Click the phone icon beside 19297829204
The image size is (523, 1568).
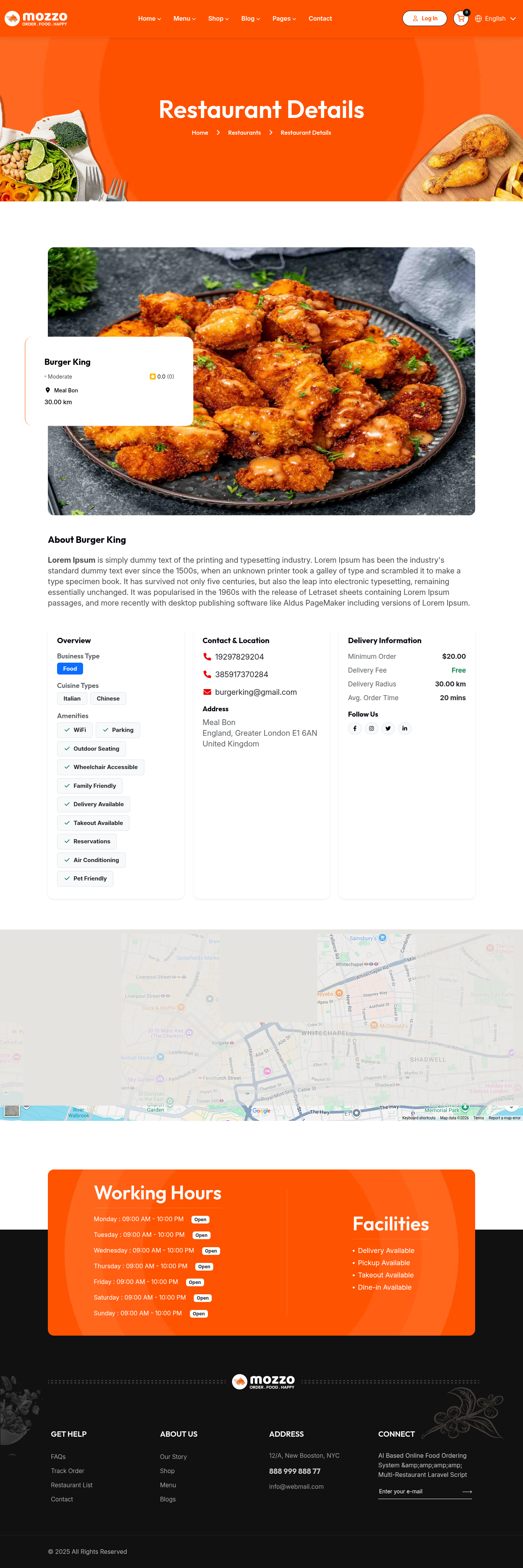207,657
